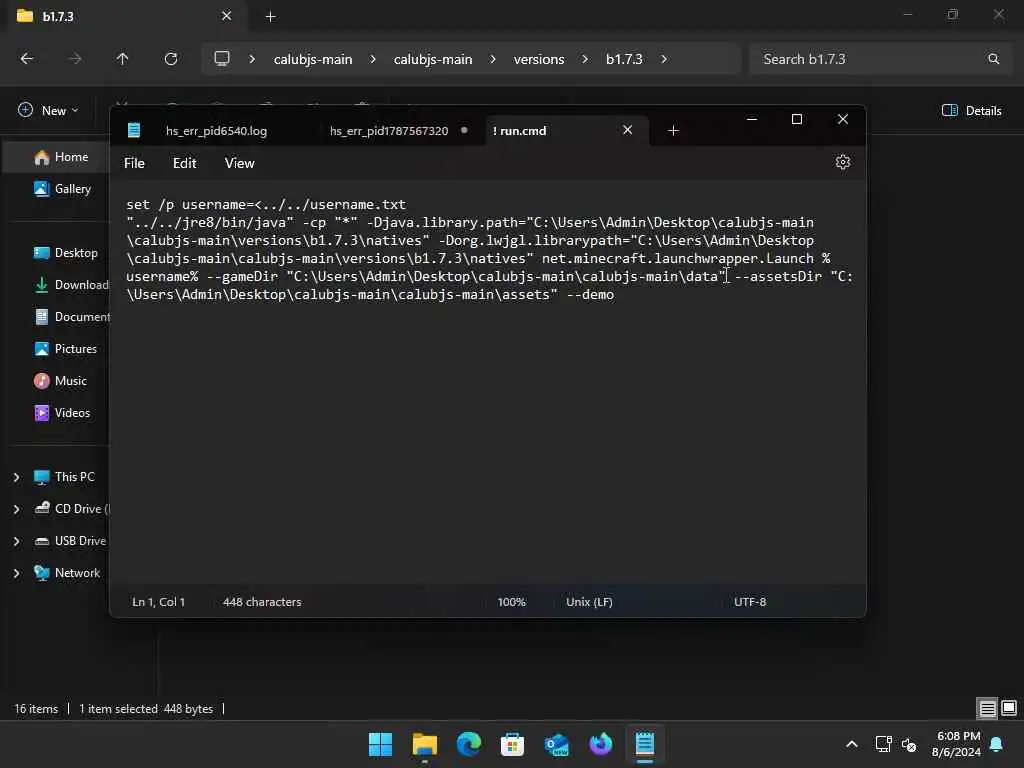Go up one folder level
This screenshot has height=768, width=1024.
[x=122, y=59]
